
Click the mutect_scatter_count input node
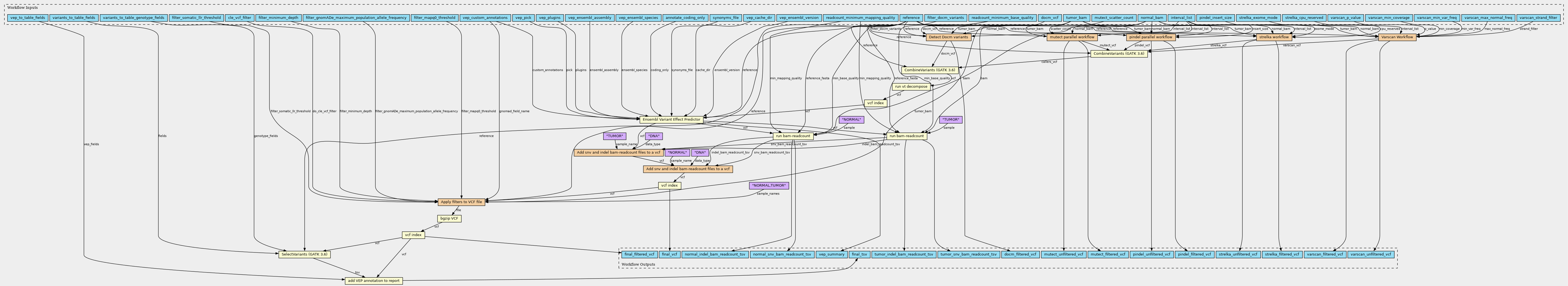(1113, 18)
